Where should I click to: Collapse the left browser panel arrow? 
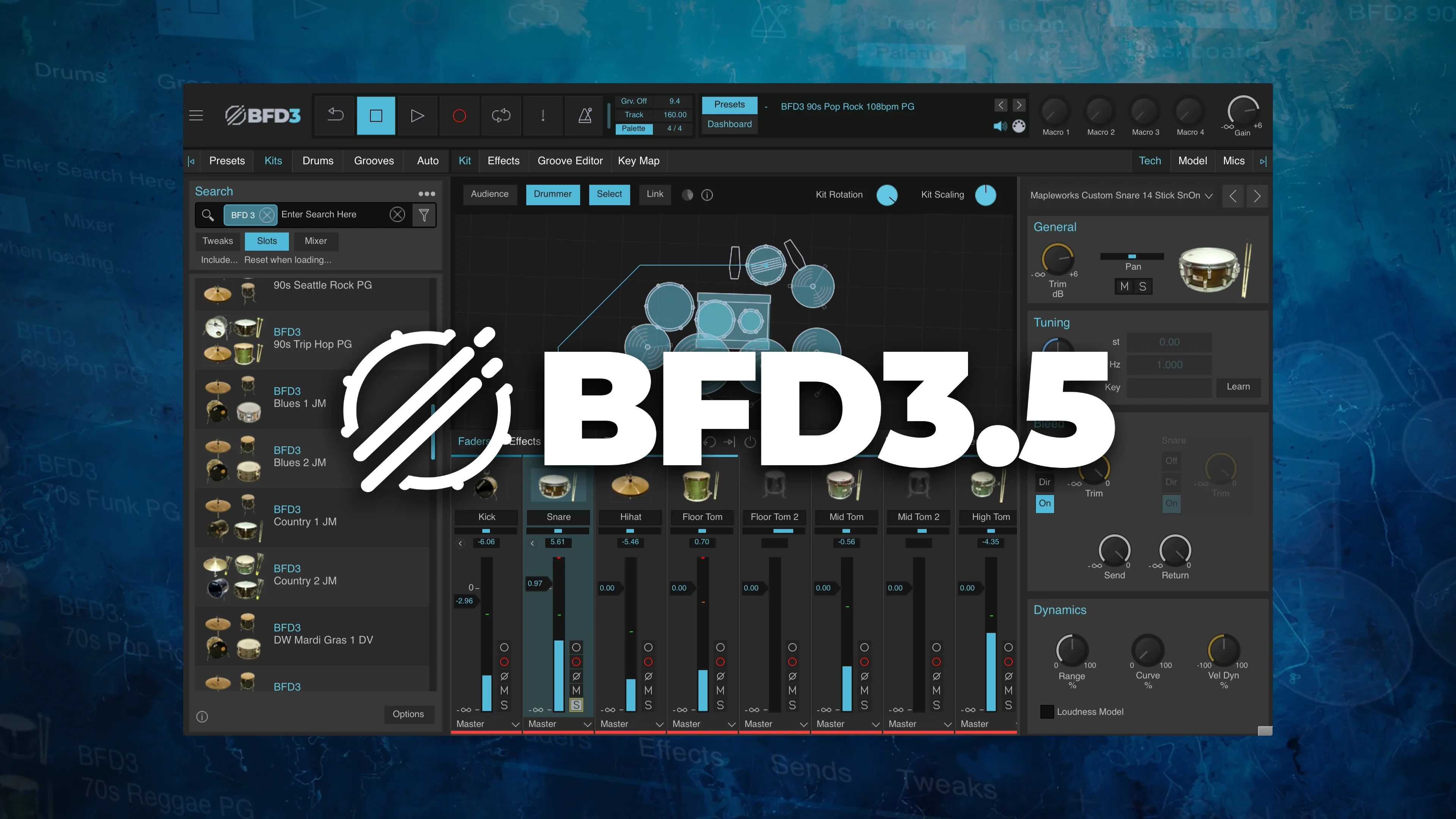point(191,161)
